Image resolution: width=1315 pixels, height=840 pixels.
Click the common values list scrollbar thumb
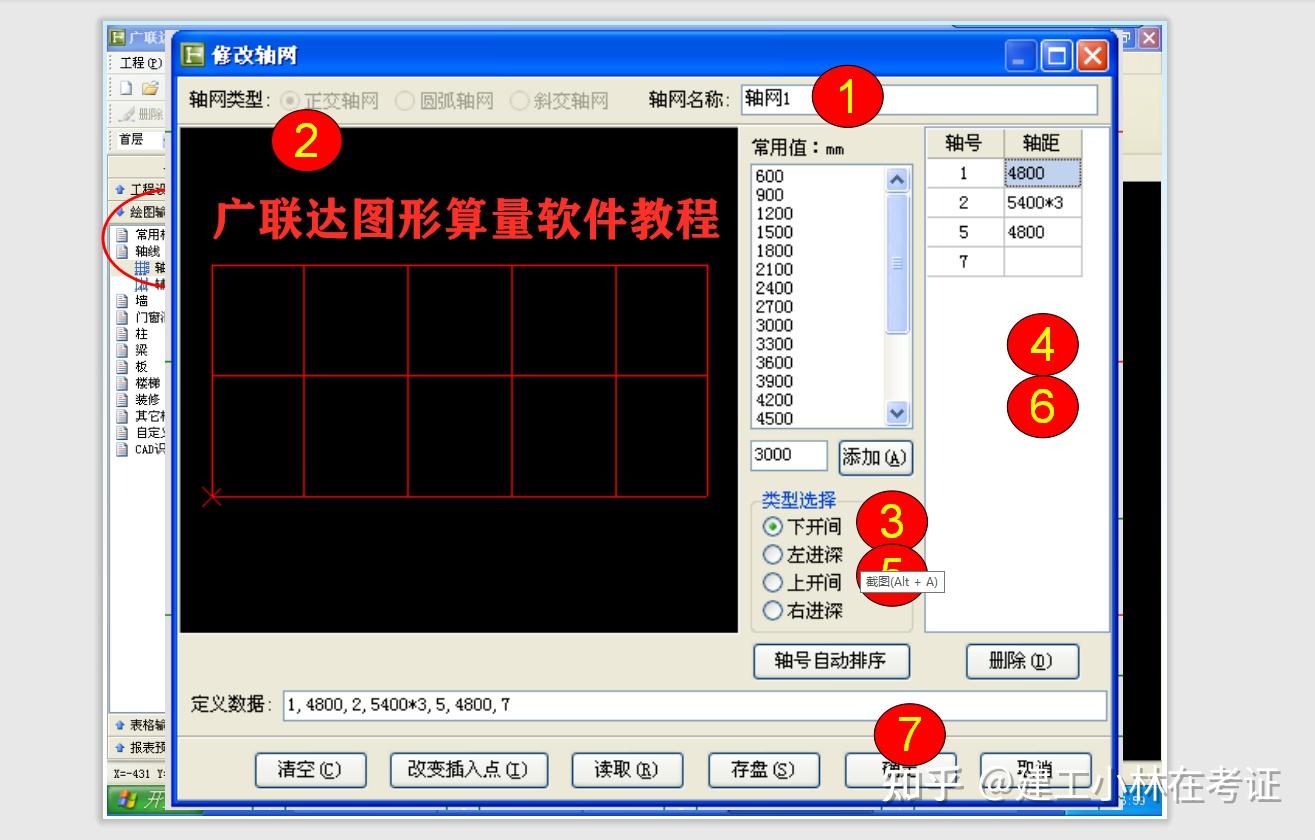point(897,263)
